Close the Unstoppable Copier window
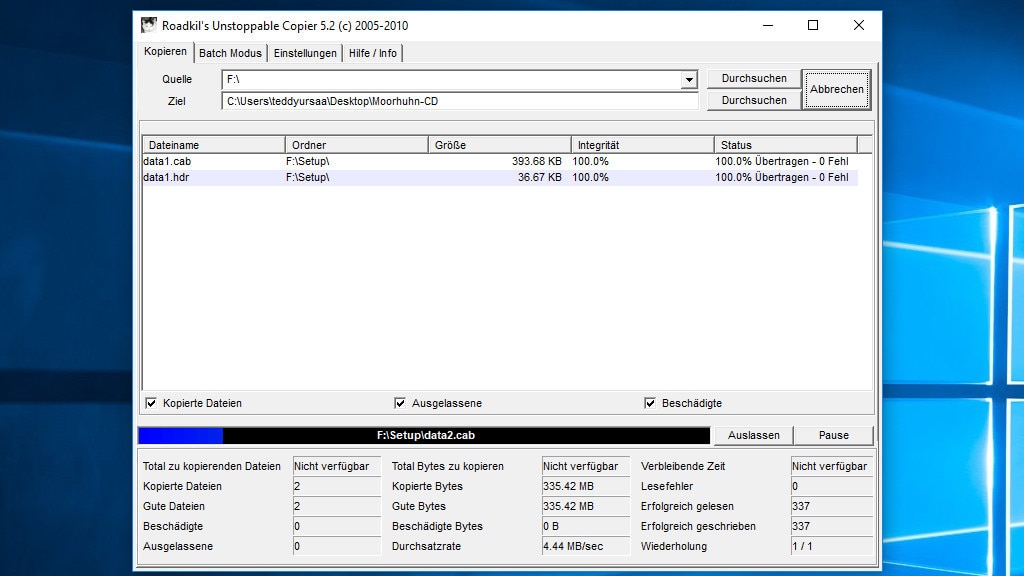 (859, 25)
